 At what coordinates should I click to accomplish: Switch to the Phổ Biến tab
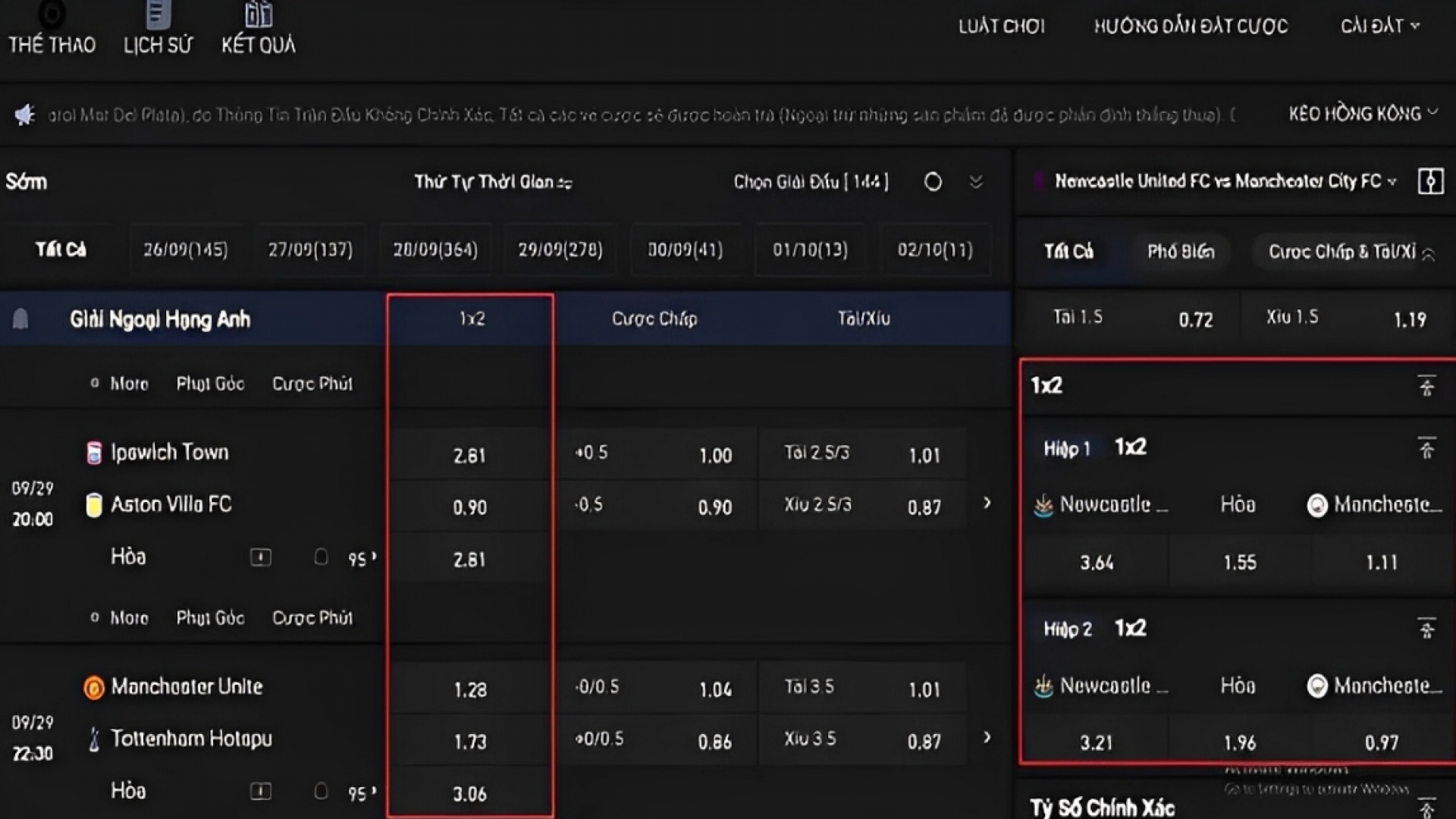(x=1180, y=252)
